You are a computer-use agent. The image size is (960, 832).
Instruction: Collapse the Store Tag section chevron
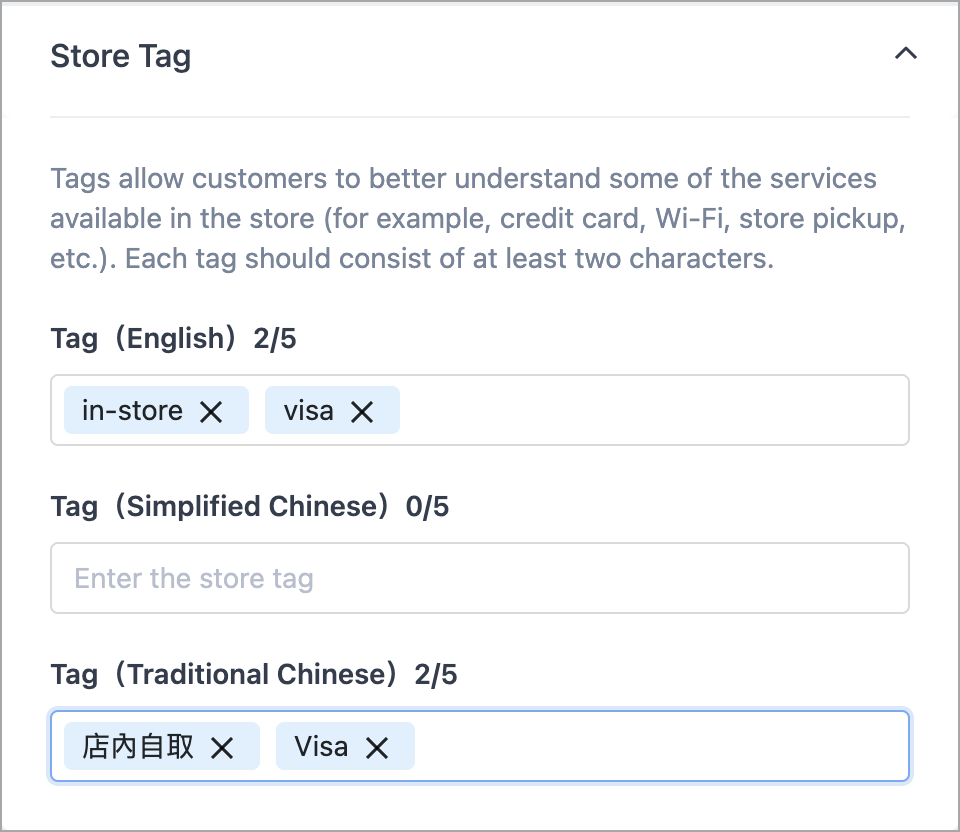(x=906, y=54)
